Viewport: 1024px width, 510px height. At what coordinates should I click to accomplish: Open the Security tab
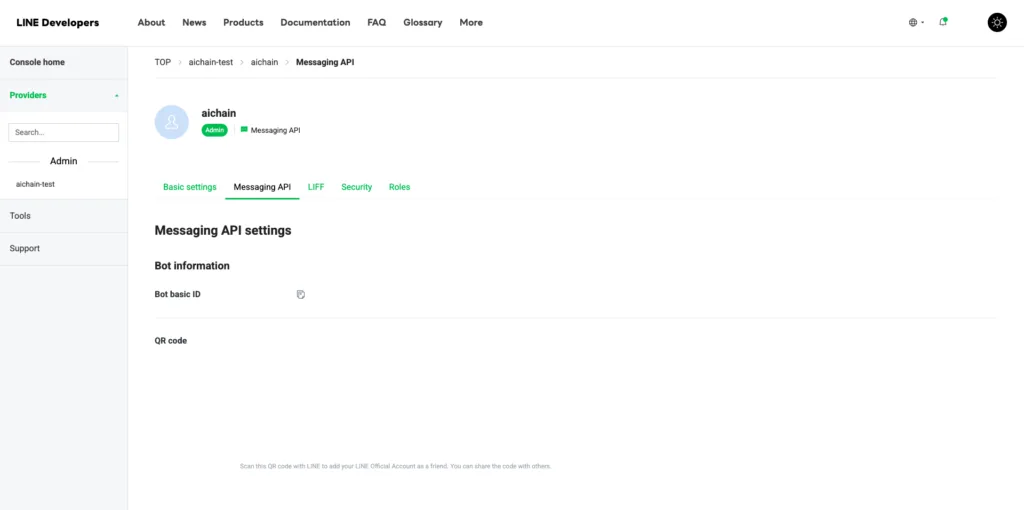pyautogui.click(x=356, y=187)
